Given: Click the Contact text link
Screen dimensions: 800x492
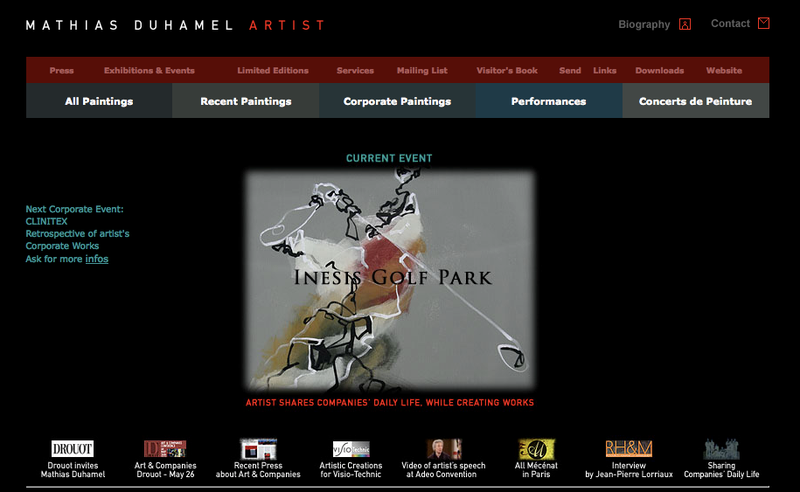Looking at the screenshot, I should [730, 23].
